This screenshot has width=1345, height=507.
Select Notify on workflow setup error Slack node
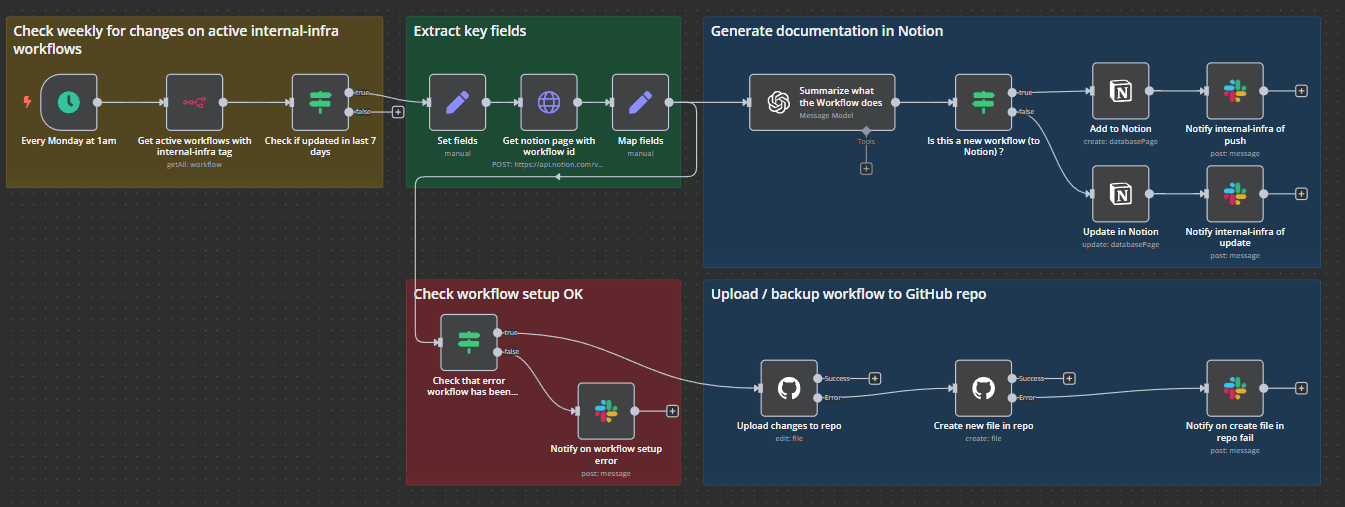[x=606, y=411]
